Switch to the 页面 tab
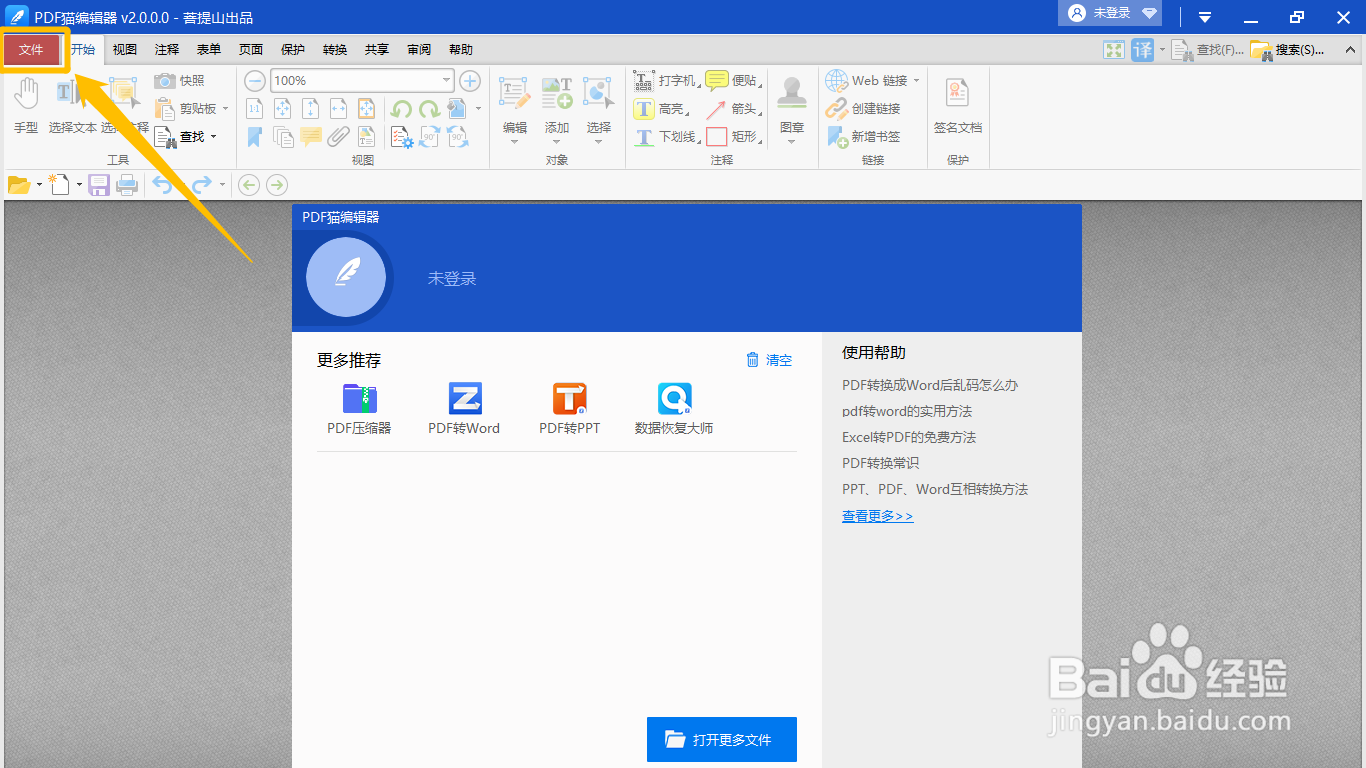Screen dimensions: 1366x768 click(251, 49)
